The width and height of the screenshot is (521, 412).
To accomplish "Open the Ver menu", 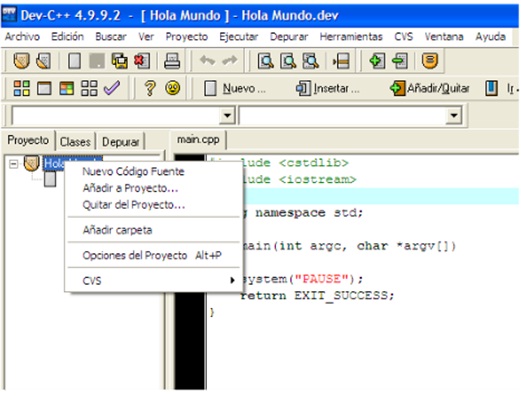I will [x=146, y=36].
